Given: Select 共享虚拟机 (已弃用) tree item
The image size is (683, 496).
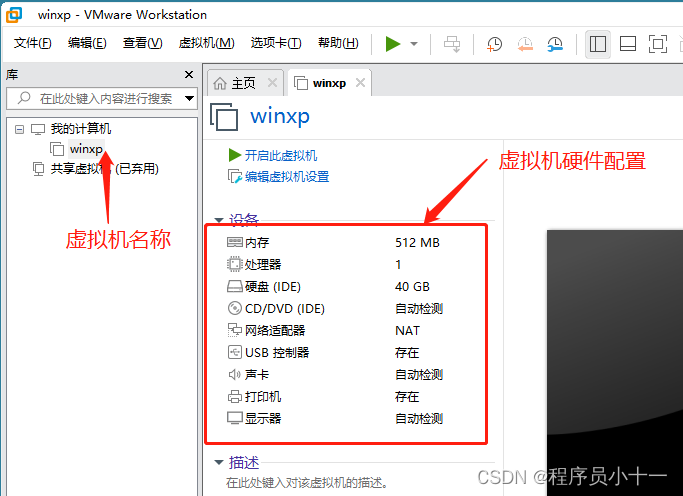Looking at the screenshot, I should point(105,169).
